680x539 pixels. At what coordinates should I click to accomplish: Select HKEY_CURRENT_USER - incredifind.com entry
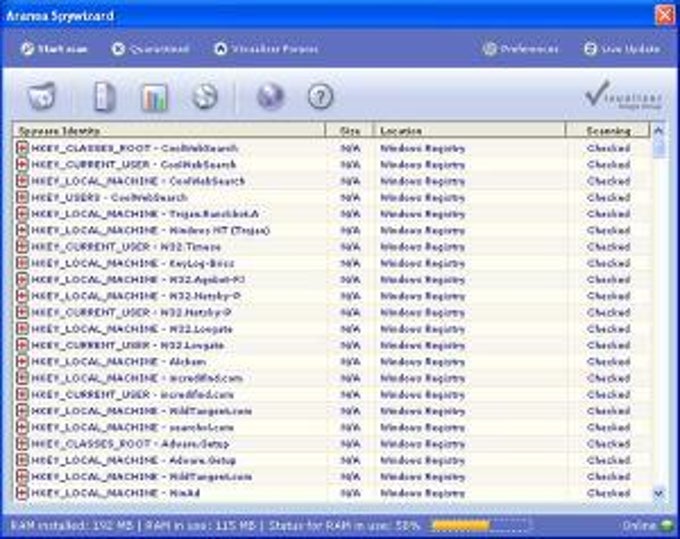click(x=333, y=395)
